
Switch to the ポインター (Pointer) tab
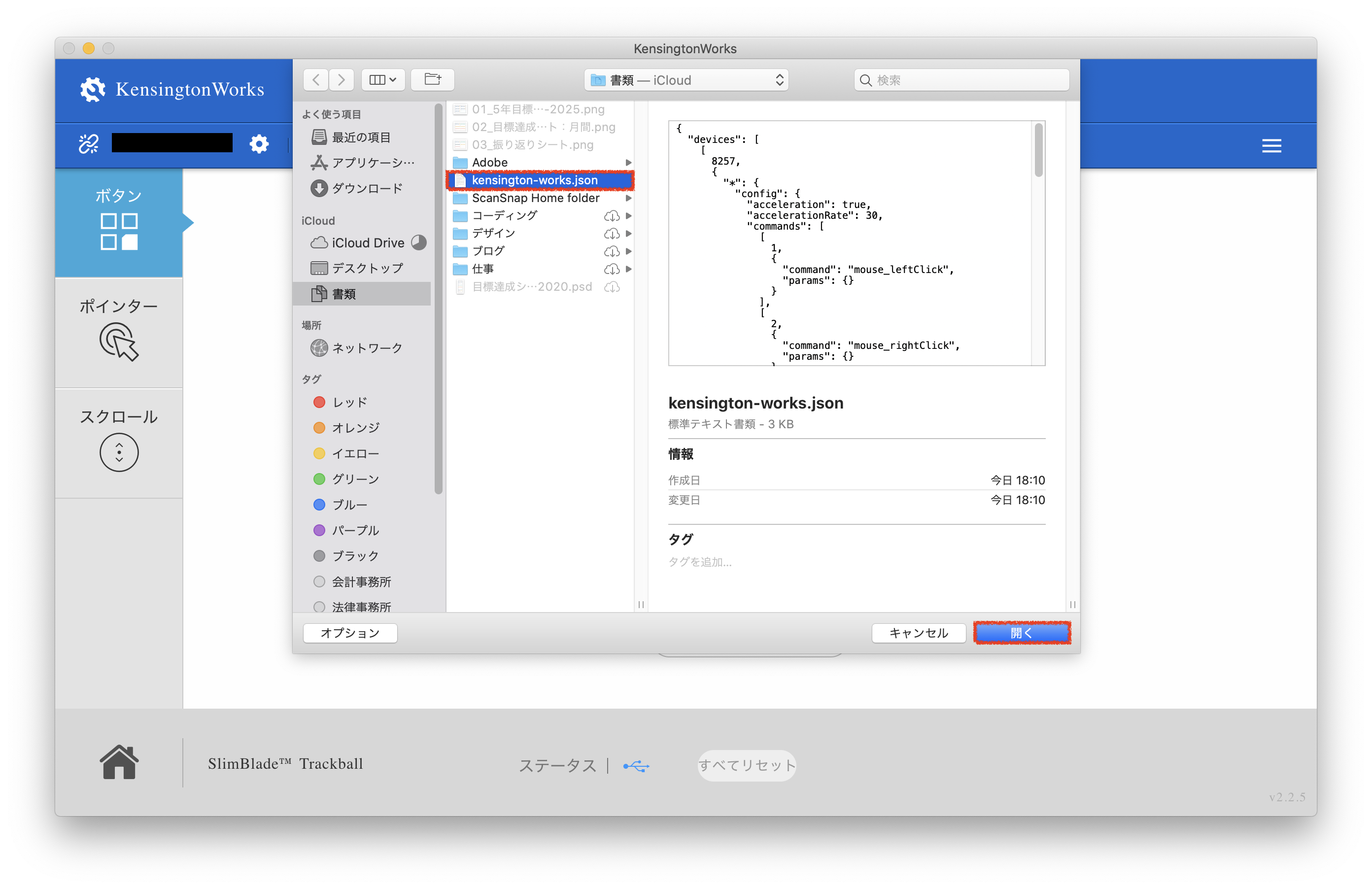pyautogui.click(x=119, y=333)
